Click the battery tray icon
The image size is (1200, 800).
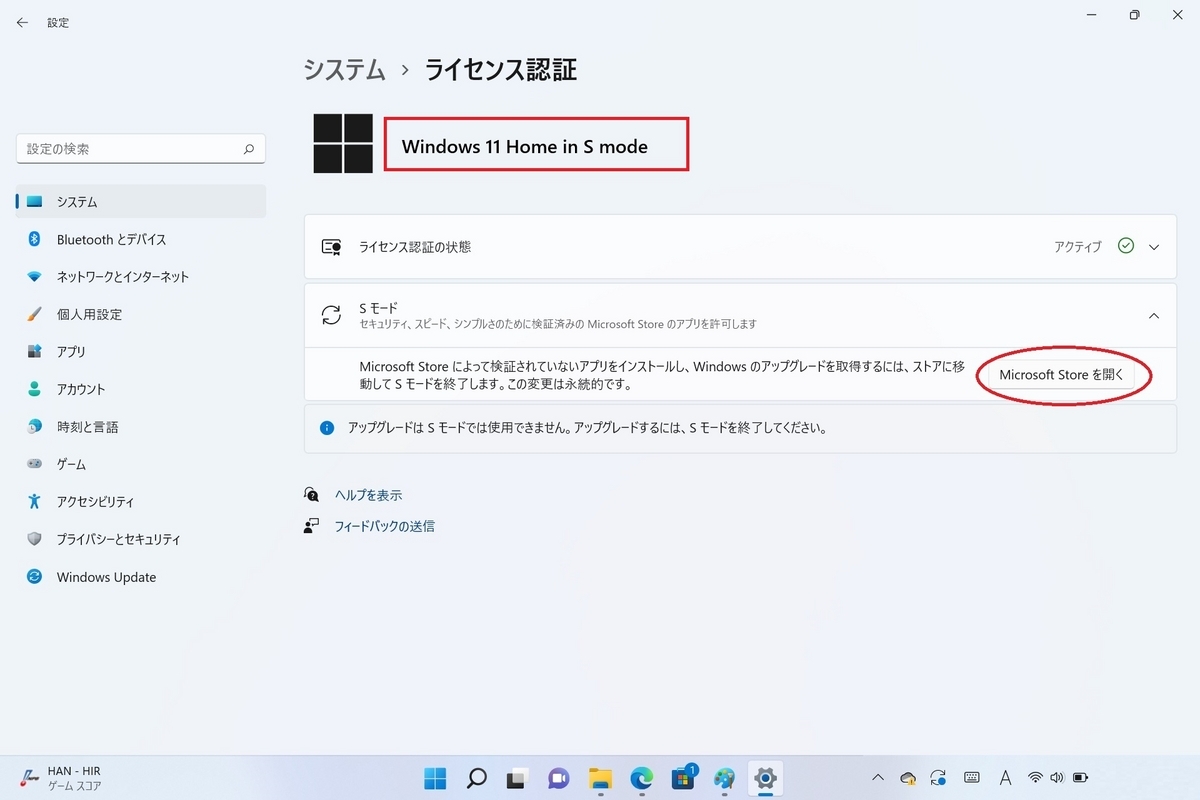1081,778
